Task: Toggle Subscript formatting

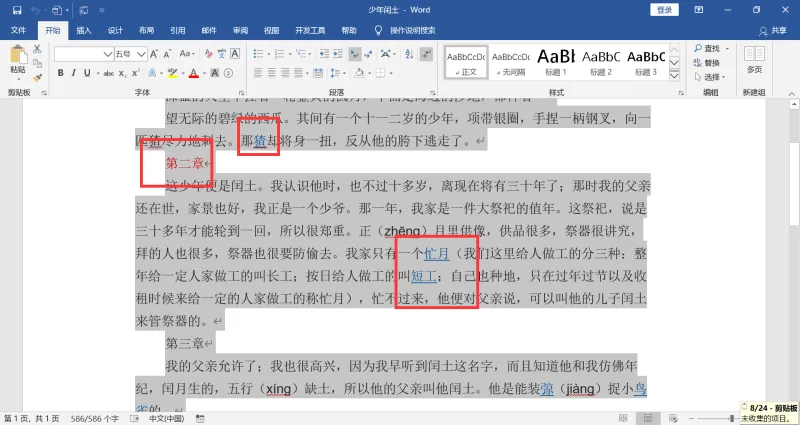Action: (122, 73)
